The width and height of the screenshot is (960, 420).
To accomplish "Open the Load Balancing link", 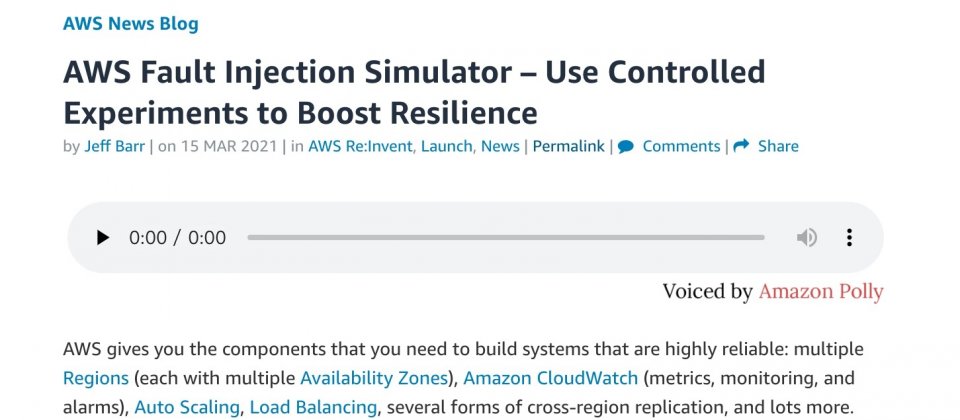I will pos(313,407).
